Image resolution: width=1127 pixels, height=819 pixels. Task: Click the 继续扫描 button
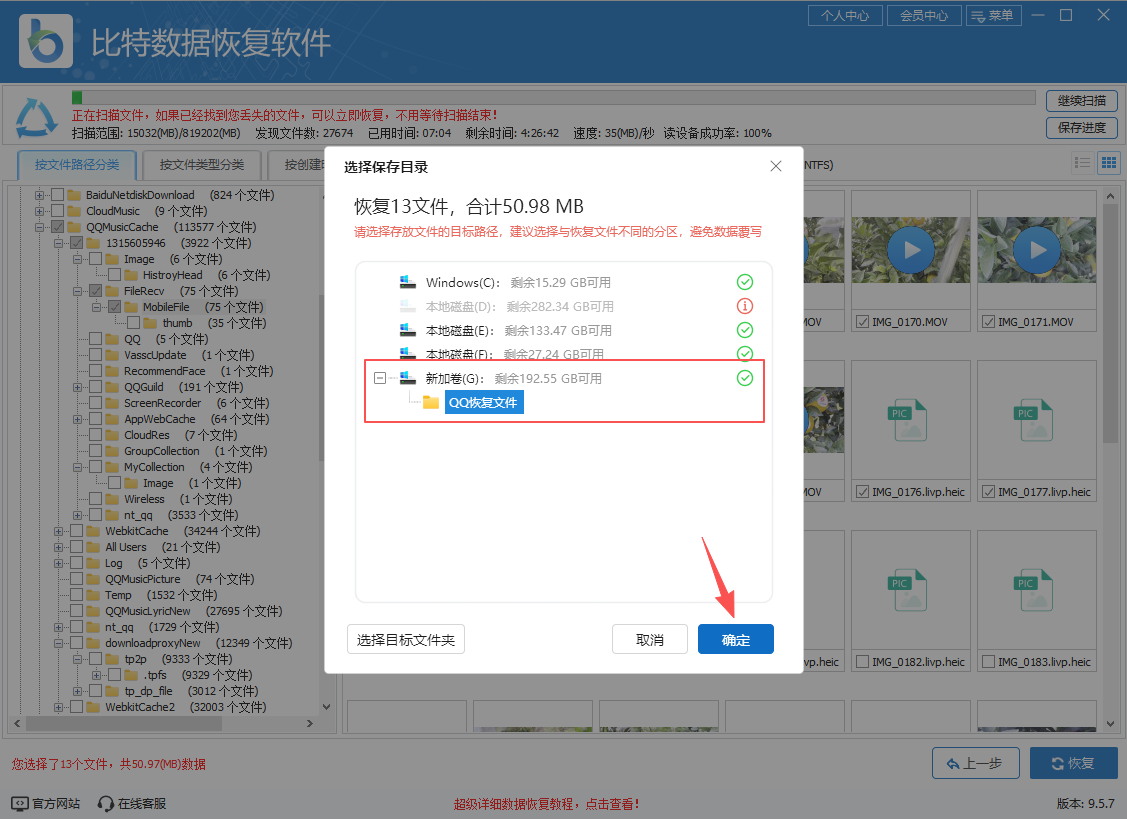pyautogui.click(x=1081, y=100)
